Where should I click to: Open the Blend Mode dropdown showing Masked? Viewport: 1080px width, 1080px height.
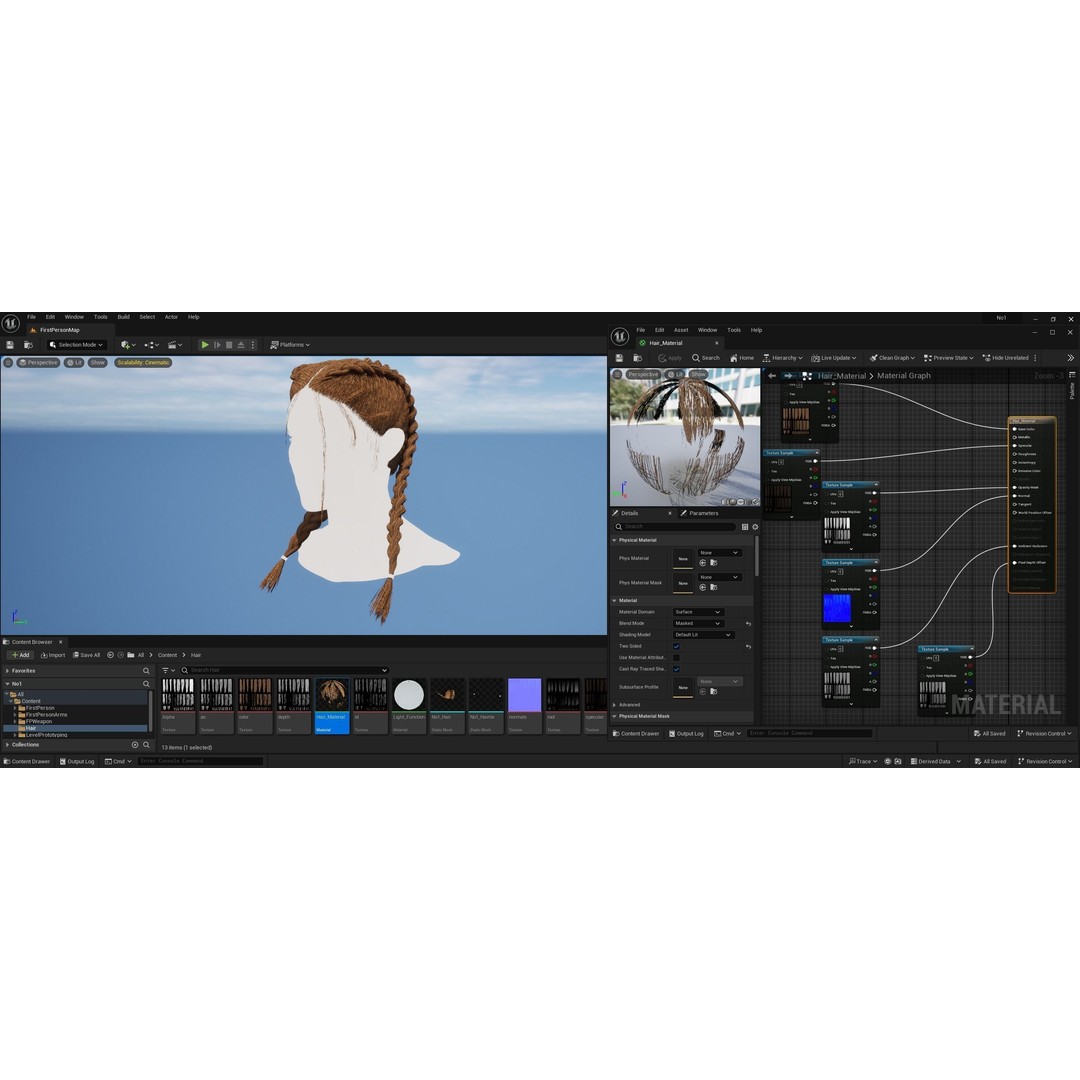[698, 623]
